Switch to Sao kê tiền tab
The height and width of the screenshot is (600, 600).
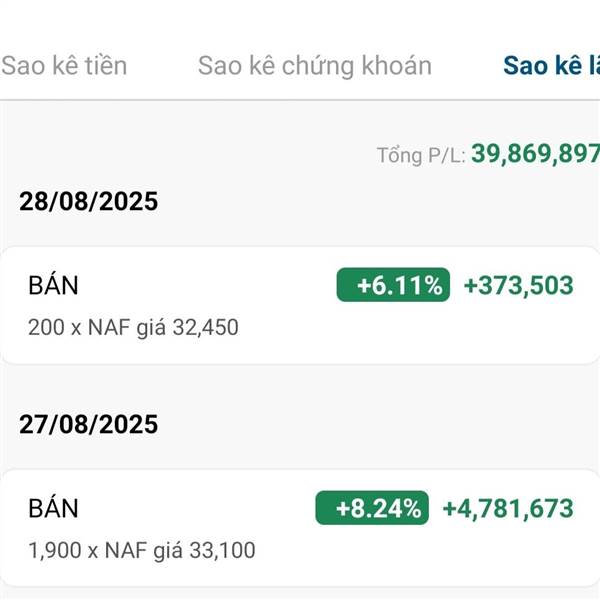tap(64, 65)
